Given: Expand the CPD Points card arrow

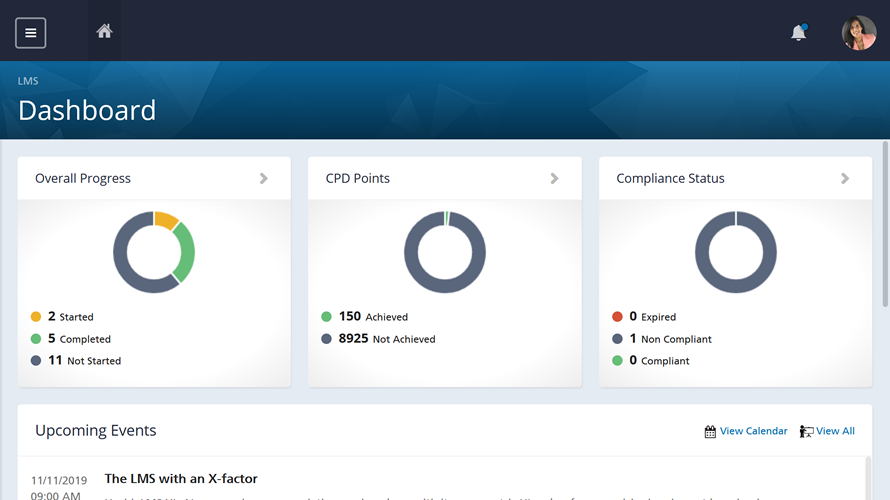Looking at the screenshot, I should 555,178.
